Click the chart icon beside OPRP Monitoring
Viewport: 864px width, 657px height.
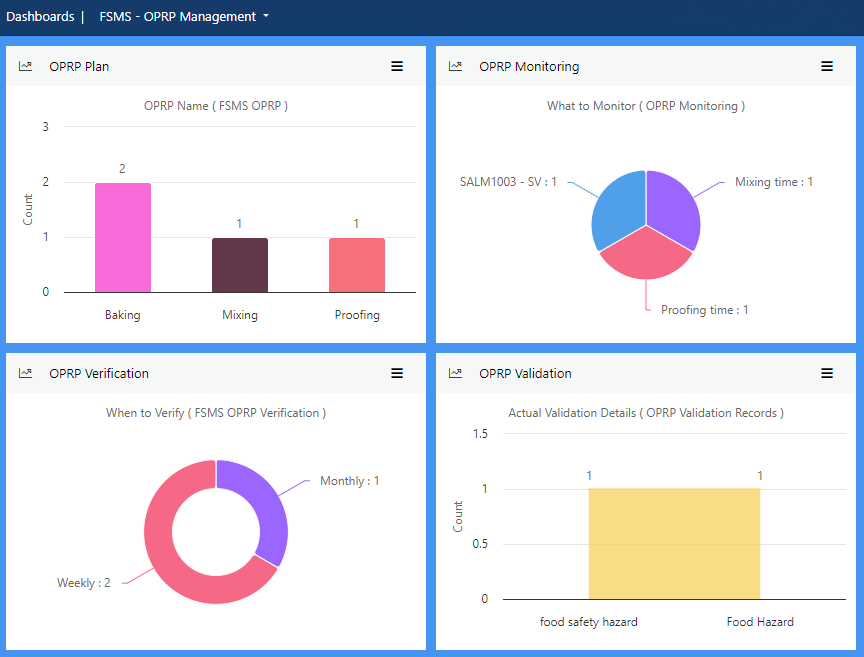[455, 66]
